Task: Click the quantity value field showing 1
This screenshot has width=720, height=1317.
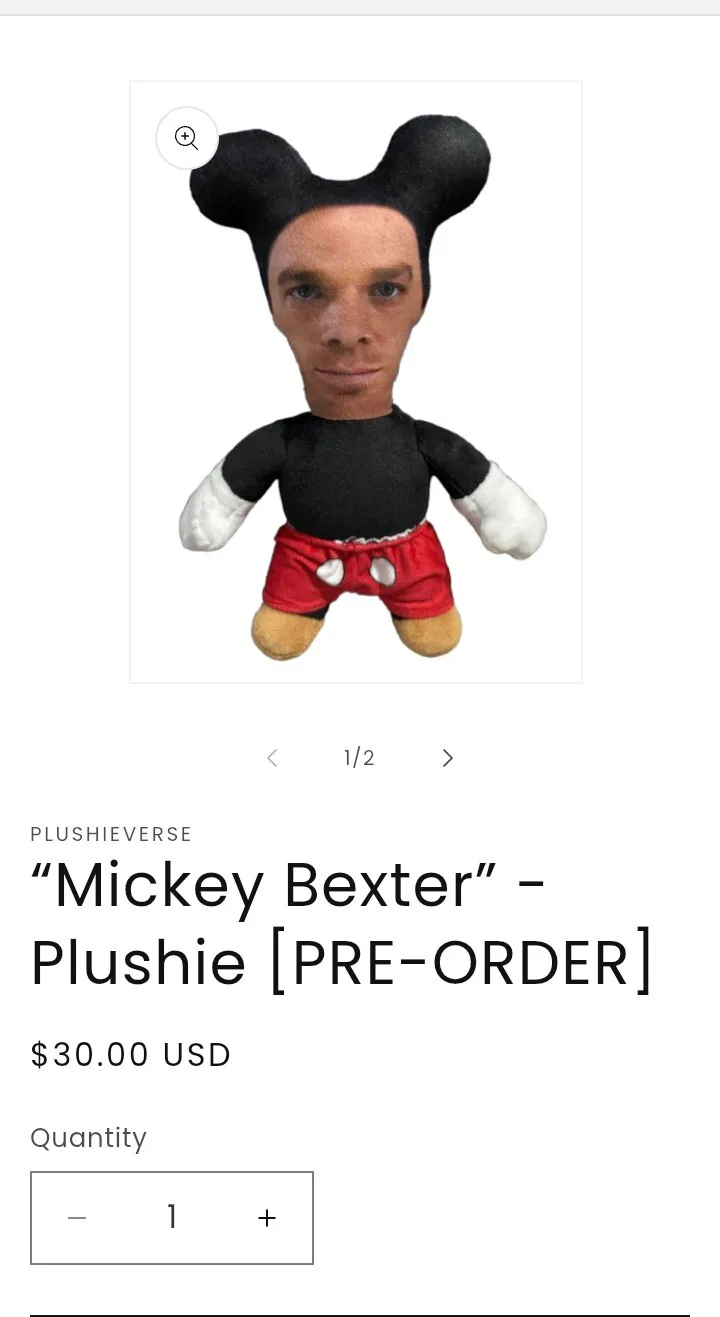Action: tap(172, 1217)
